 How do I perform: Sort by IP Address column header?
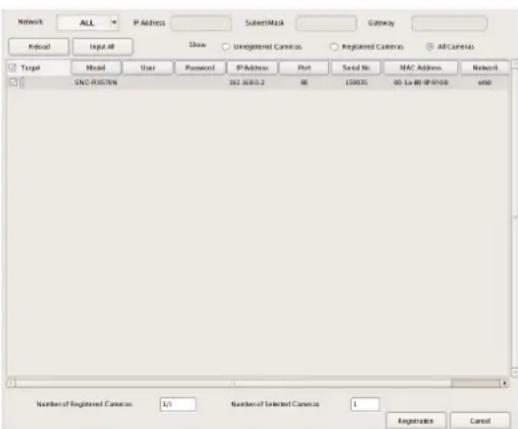pos(252,68)
